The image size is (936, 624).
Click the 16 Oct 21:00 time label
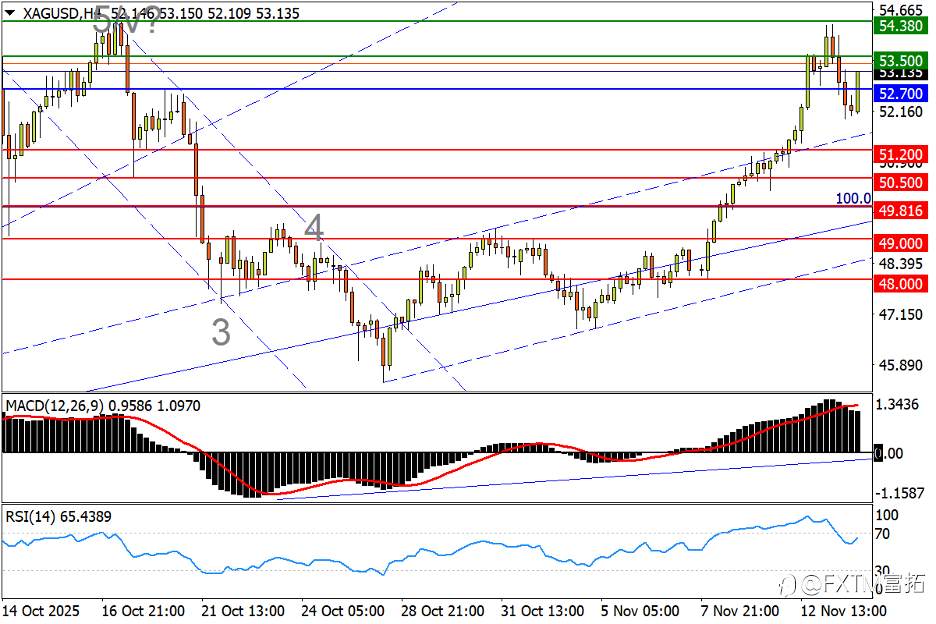coord(143,611)
